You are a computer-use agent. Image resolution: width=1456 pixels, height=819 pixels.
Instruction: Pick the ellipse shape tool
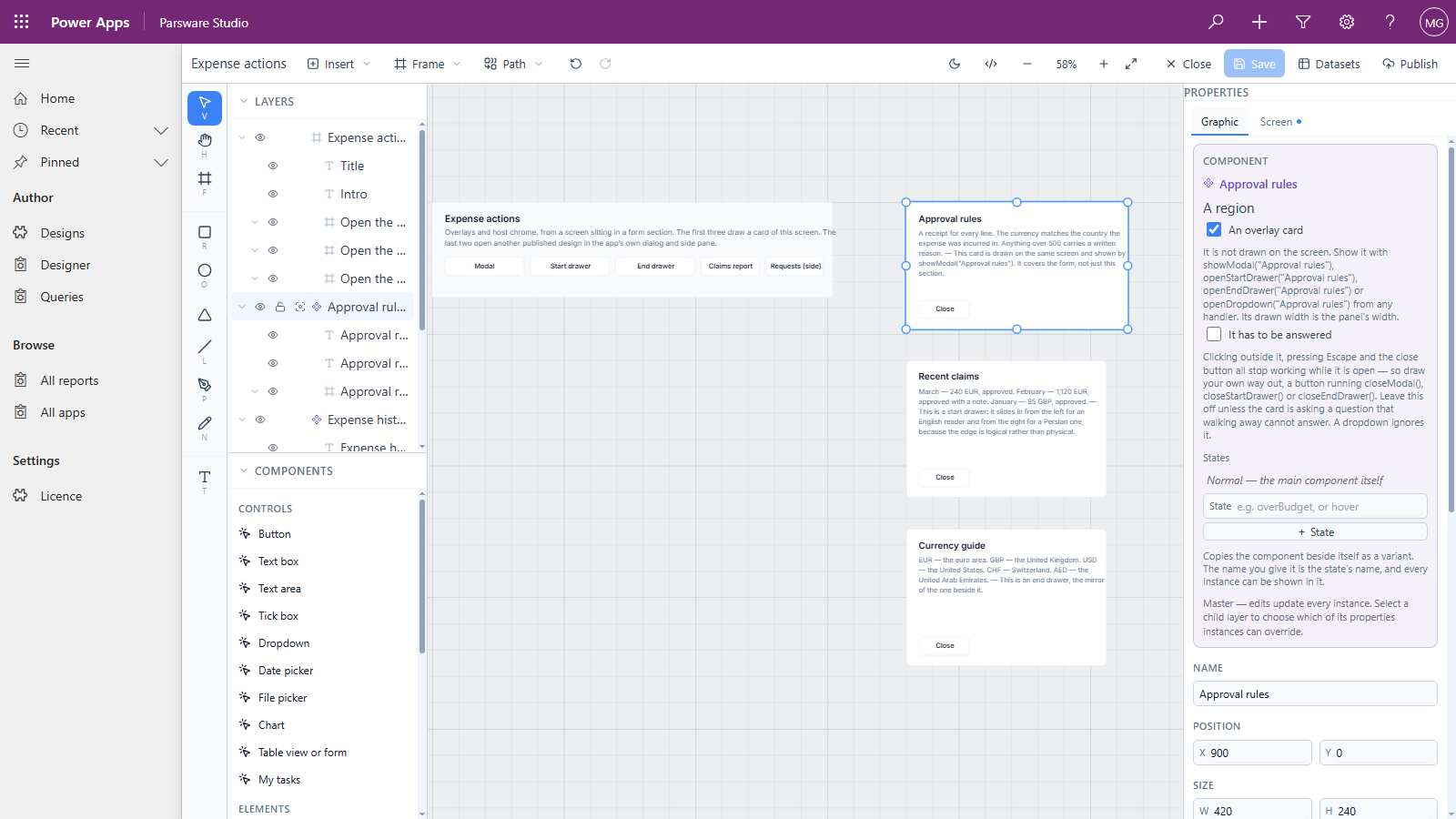(205, 275)
